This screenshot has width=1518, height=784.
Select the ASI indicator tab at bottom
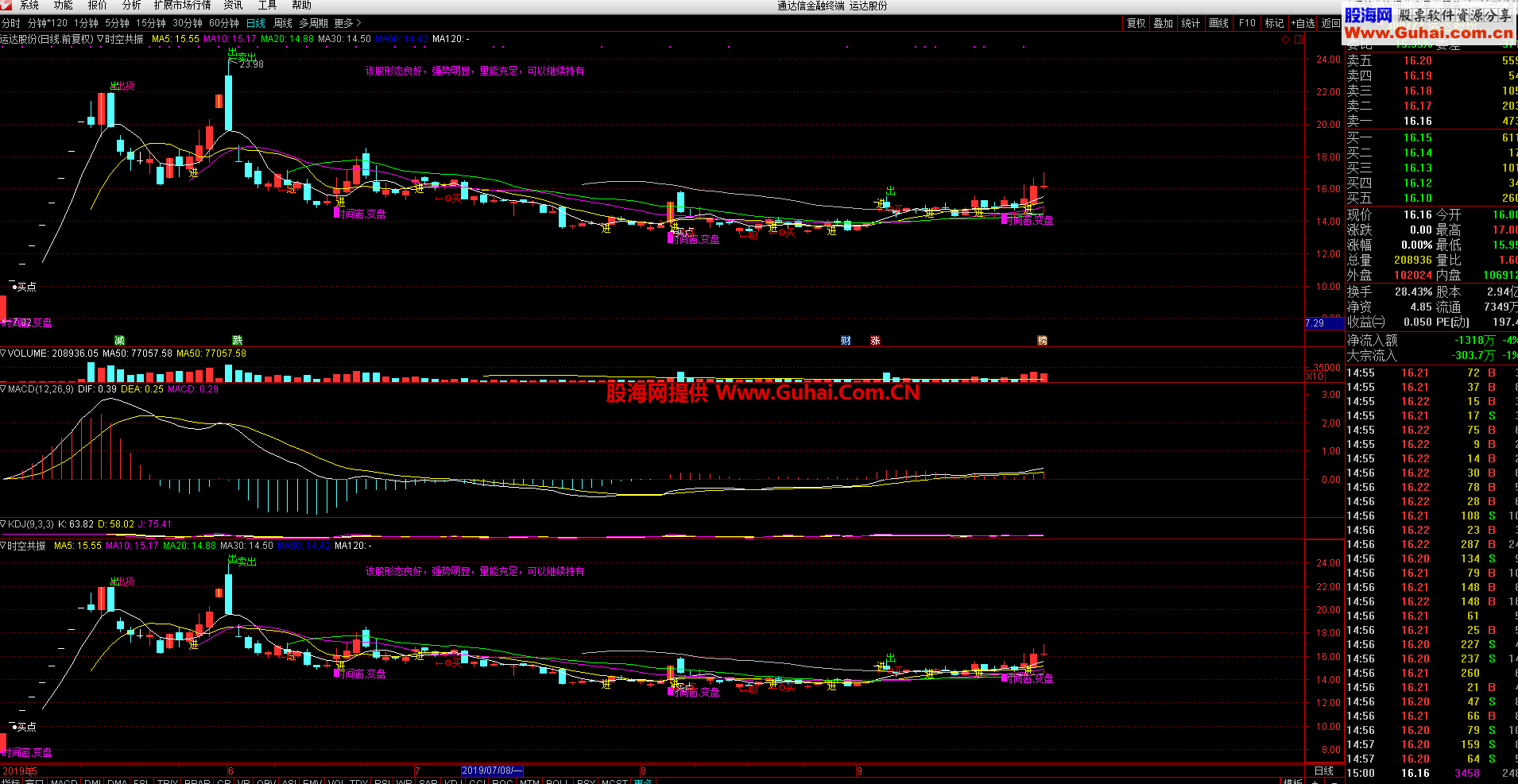pyautogui.click(x=289, y=780)
